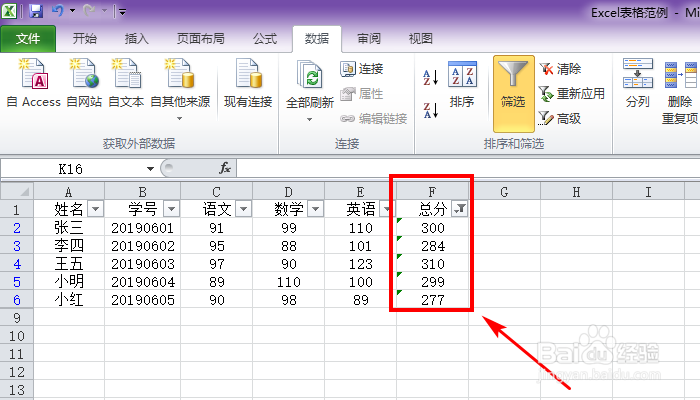Click 清除 to clear the filter
Screen dimensions: 700x400
tap(561, 69)
